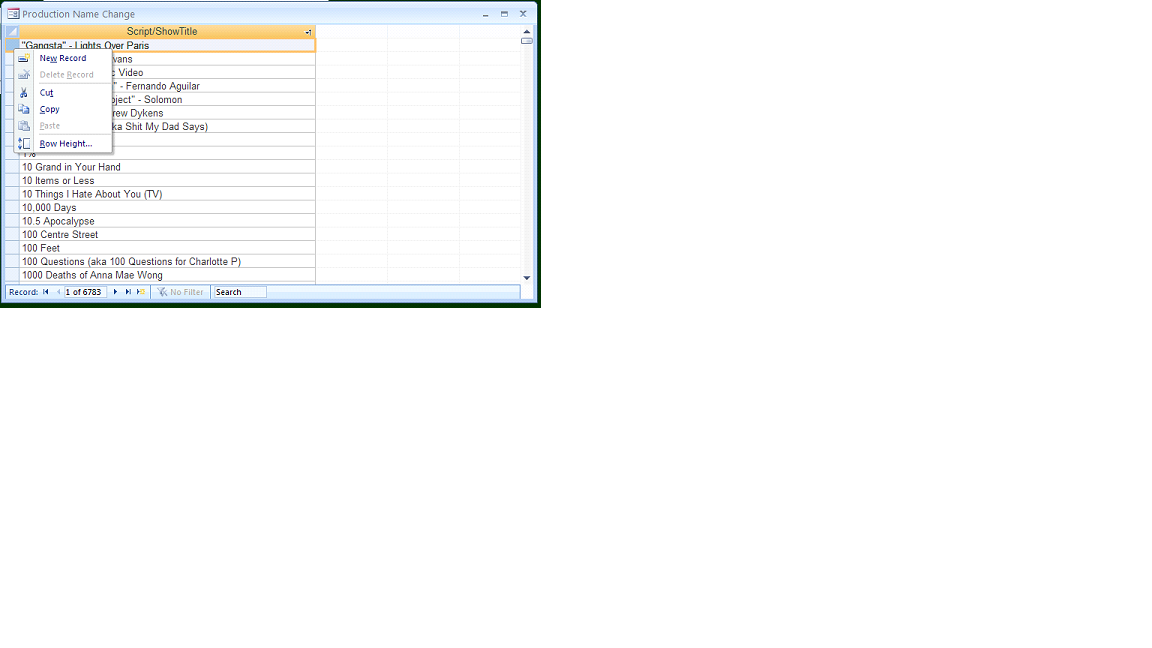
Task: Click the New Record menu icon
Action: click(x=24, y=58)
